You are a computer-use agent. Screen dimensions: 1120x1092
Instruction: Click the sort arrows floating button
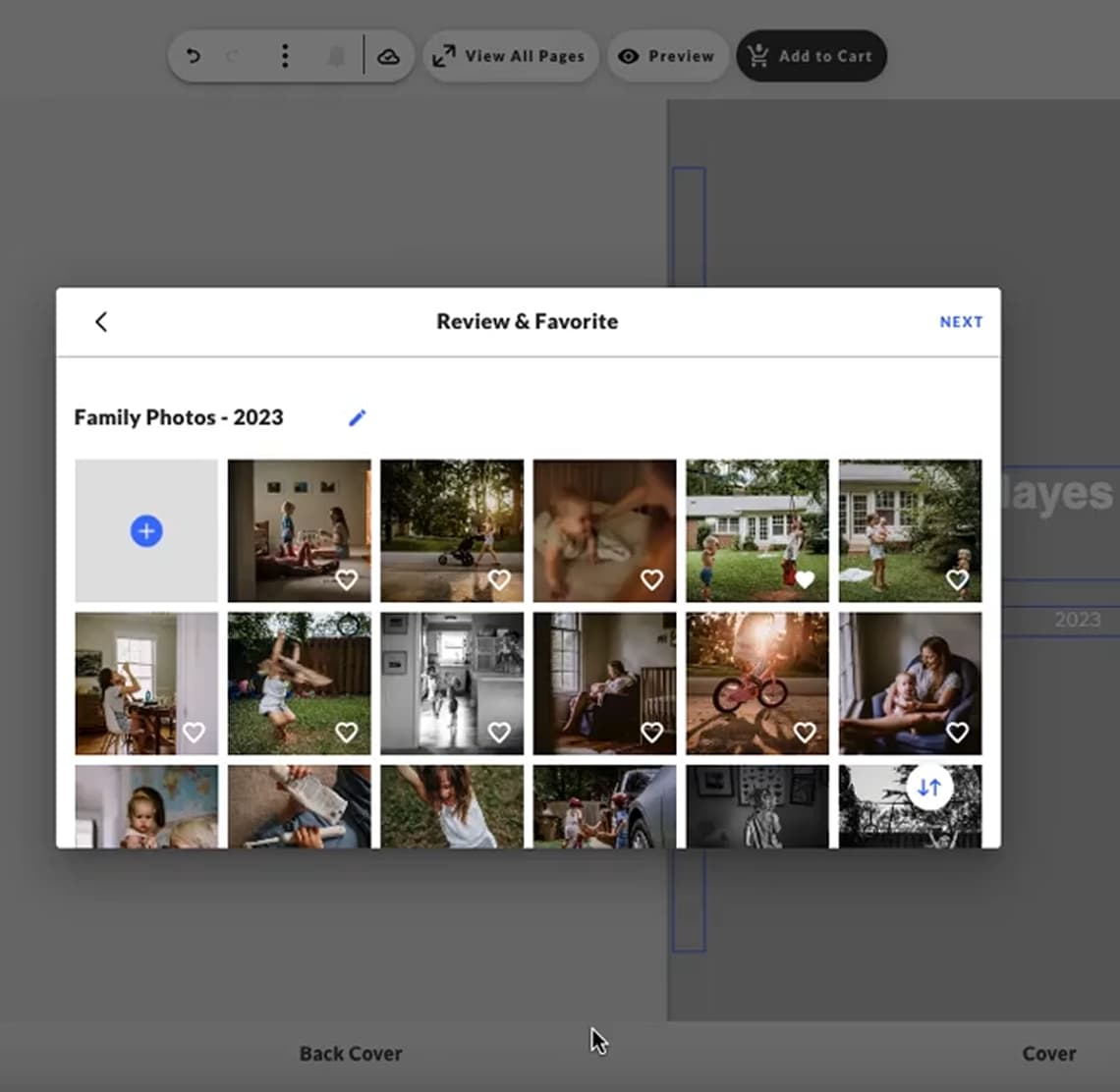pos(929,788)
